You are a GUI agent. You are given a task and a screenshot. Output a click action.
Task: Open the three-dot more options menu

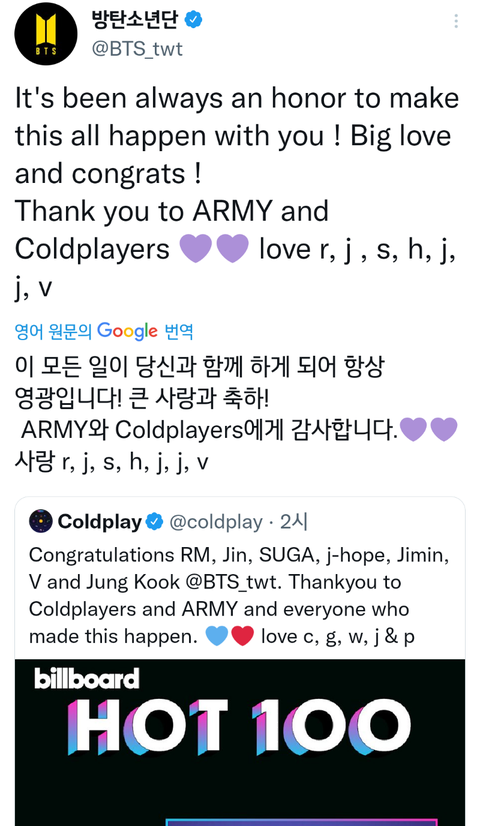[455, 21]
